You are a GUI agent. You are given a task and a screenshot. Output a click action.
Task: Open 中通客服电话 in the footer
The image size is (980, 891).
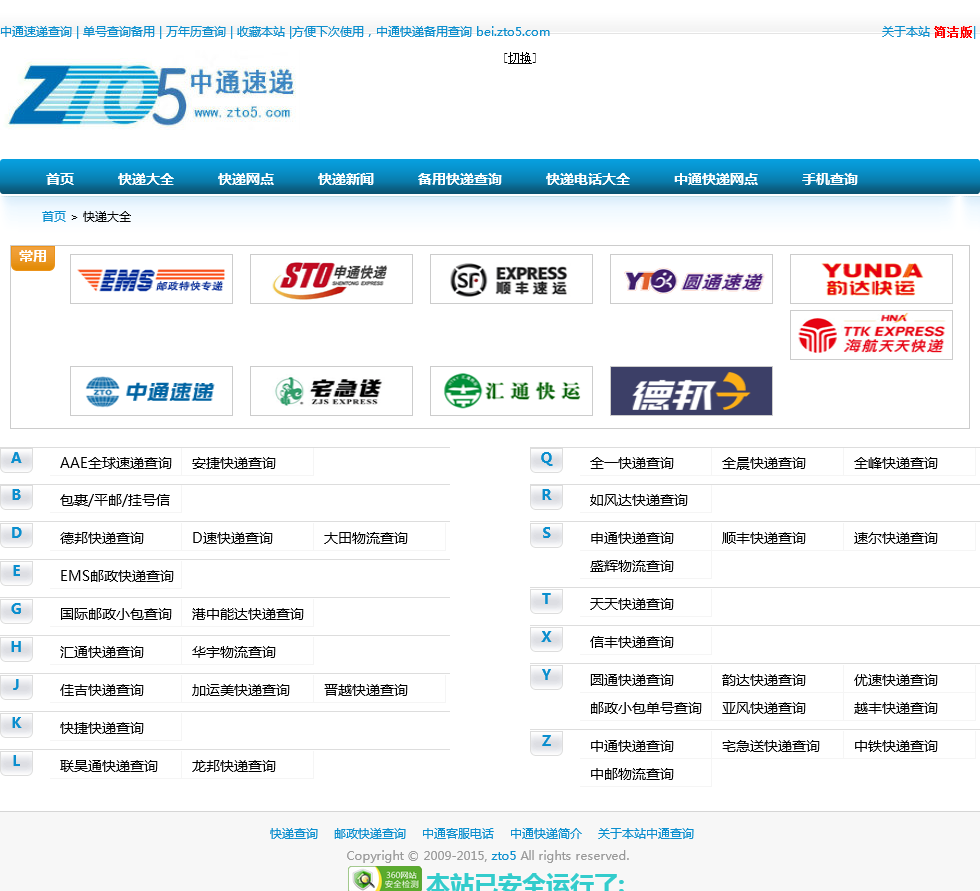(458, 834)
